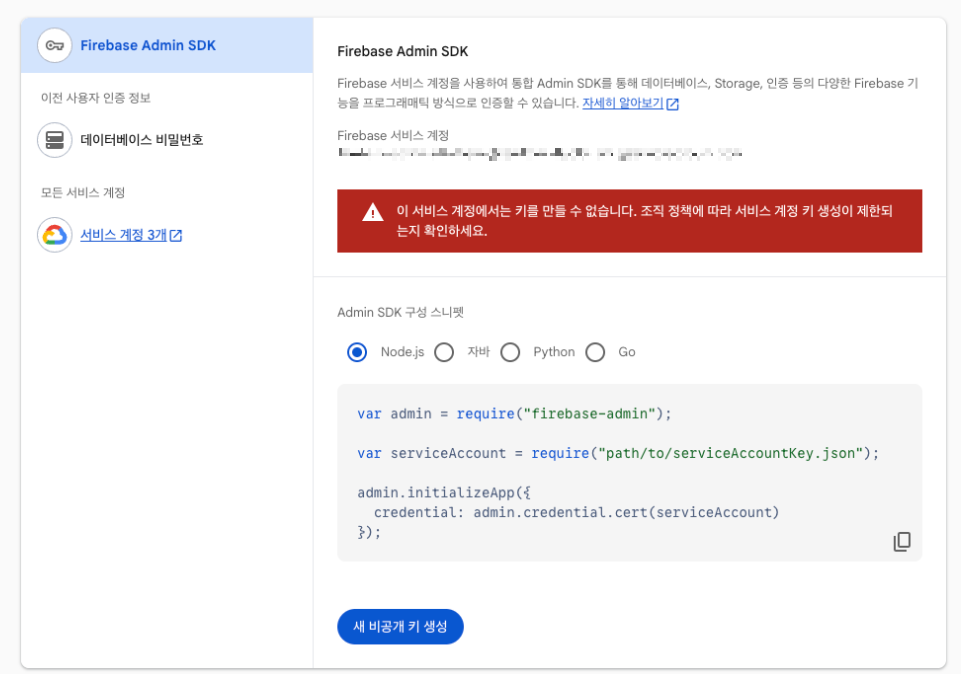Viewport: 961px width, 674px height.
Task: Click the '모든 서비스 계정' heading
Action: pos(83,192)
